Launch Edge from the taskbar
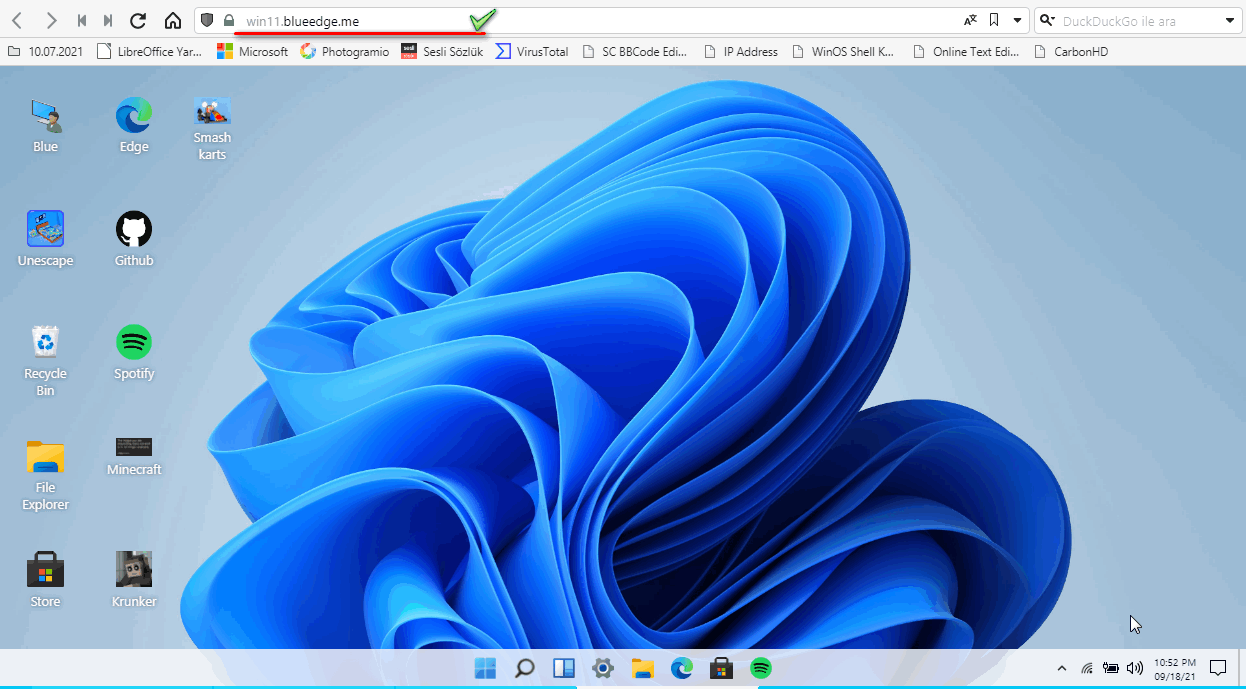This screenshot has width=1246, height=689. coord(682,668)
